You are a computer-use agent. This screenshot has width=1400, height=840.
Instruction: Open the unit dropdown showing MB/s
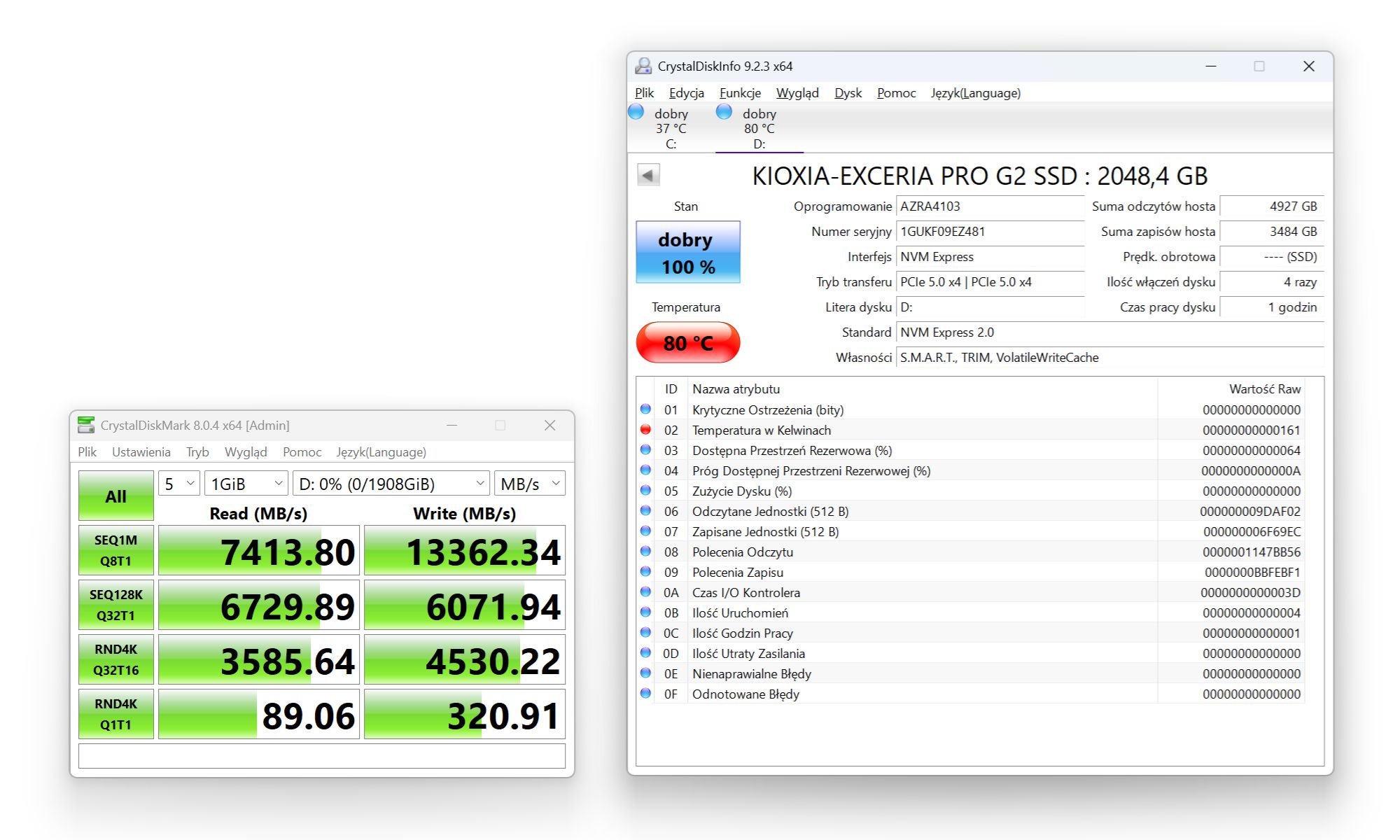(x=530, y=484)
